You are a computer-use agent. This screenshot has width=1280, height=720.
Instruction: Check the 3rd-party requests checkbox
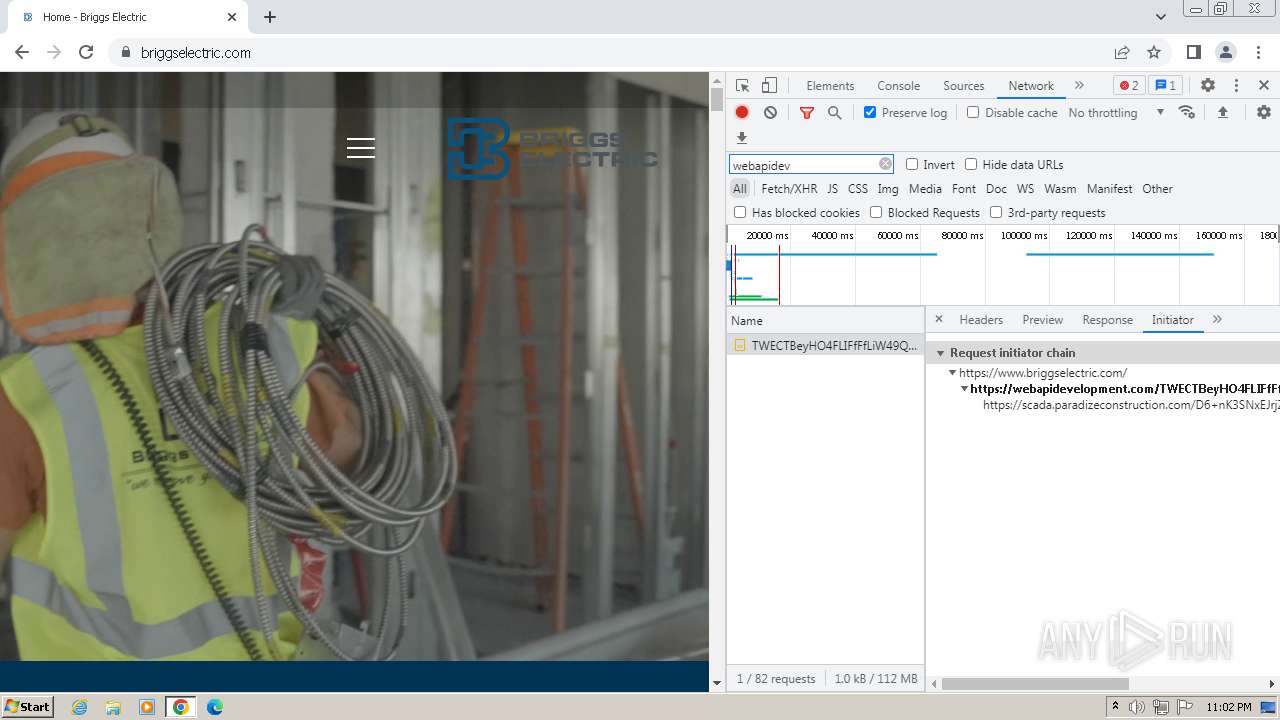(996, 212)
